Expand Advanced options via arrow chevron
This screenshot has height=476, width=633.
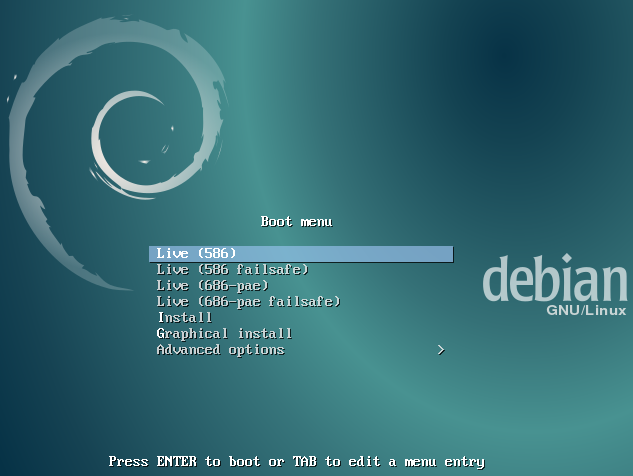[441, 350]
